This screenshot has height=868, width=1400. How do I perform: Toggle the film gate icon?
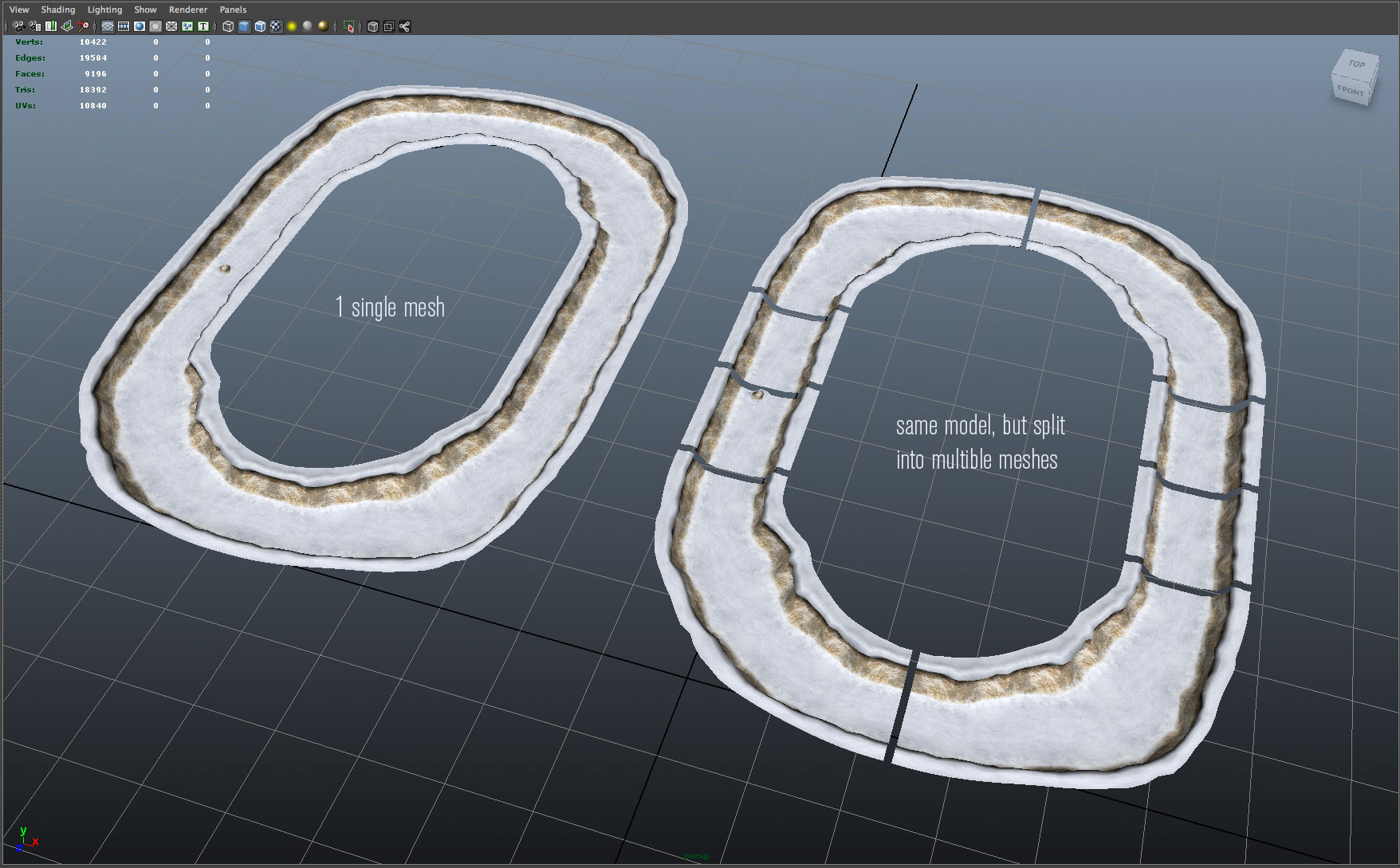tap(124, 26)
